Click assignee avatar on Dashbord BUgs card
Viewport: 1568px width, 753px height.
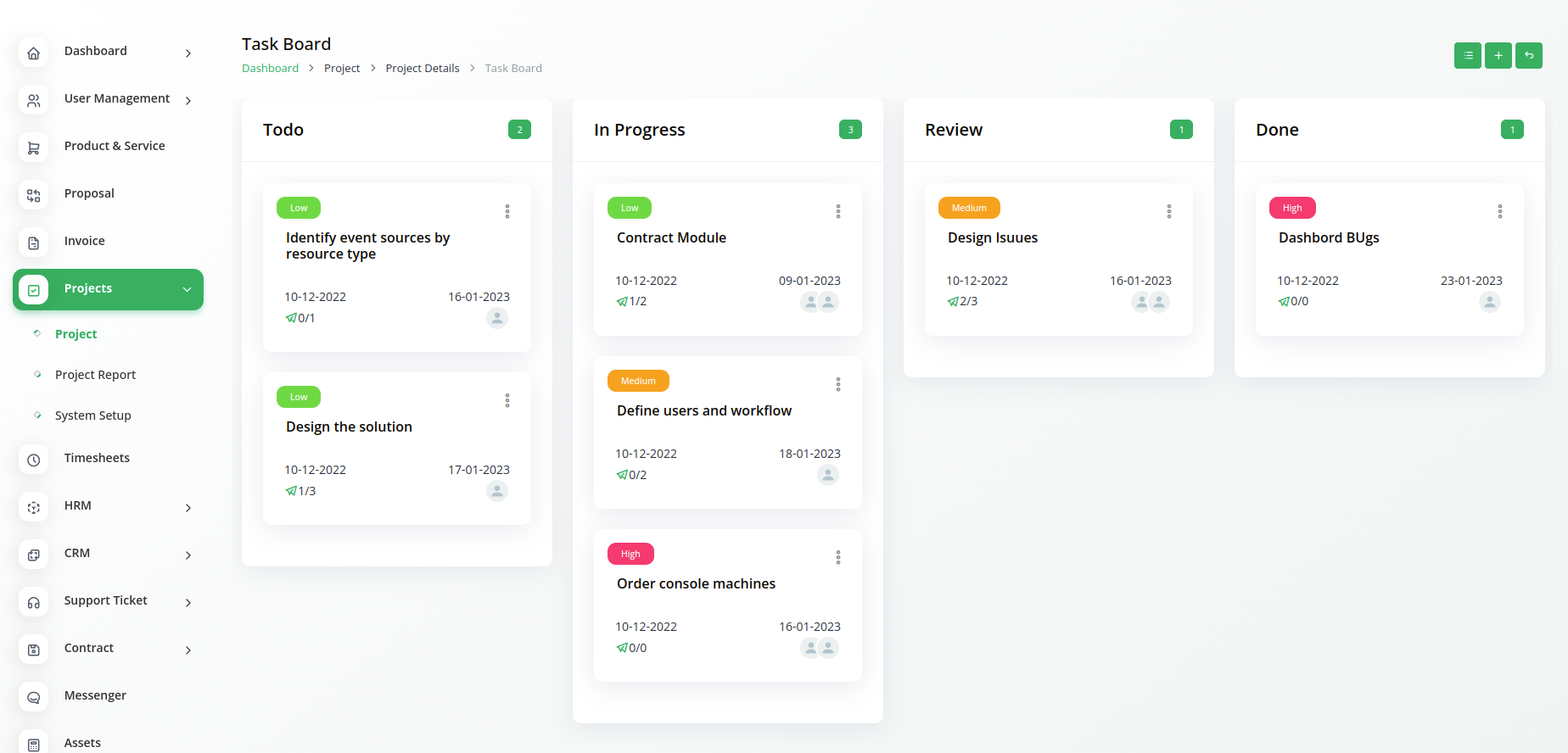pos(1489,302)
